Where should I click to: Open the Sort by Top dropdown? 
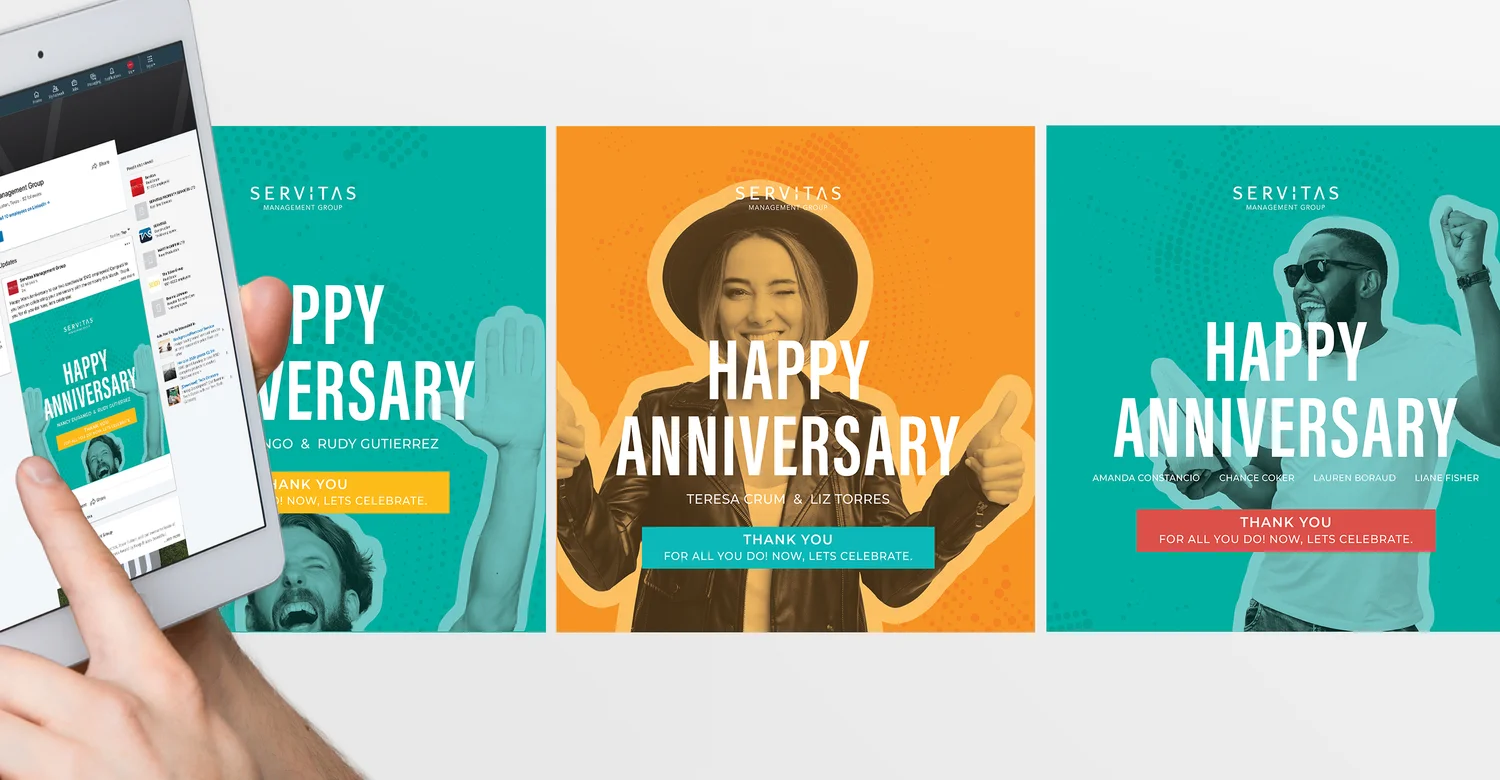(x=120, y=233)
